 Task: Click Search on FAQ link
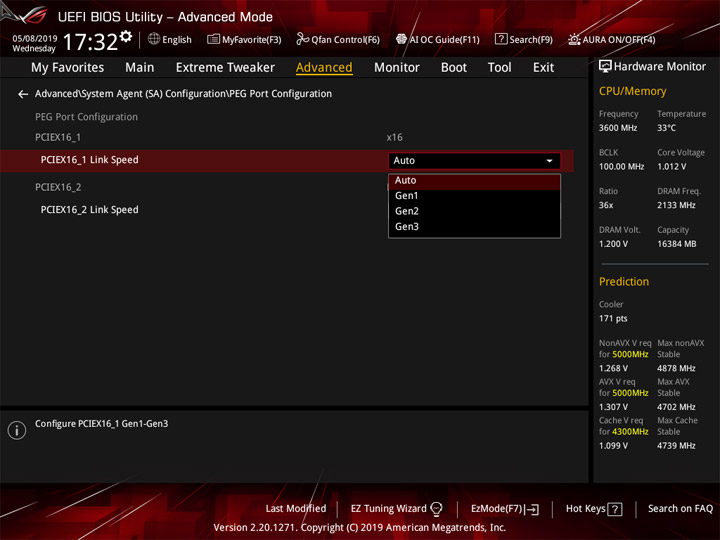(680, 509)
